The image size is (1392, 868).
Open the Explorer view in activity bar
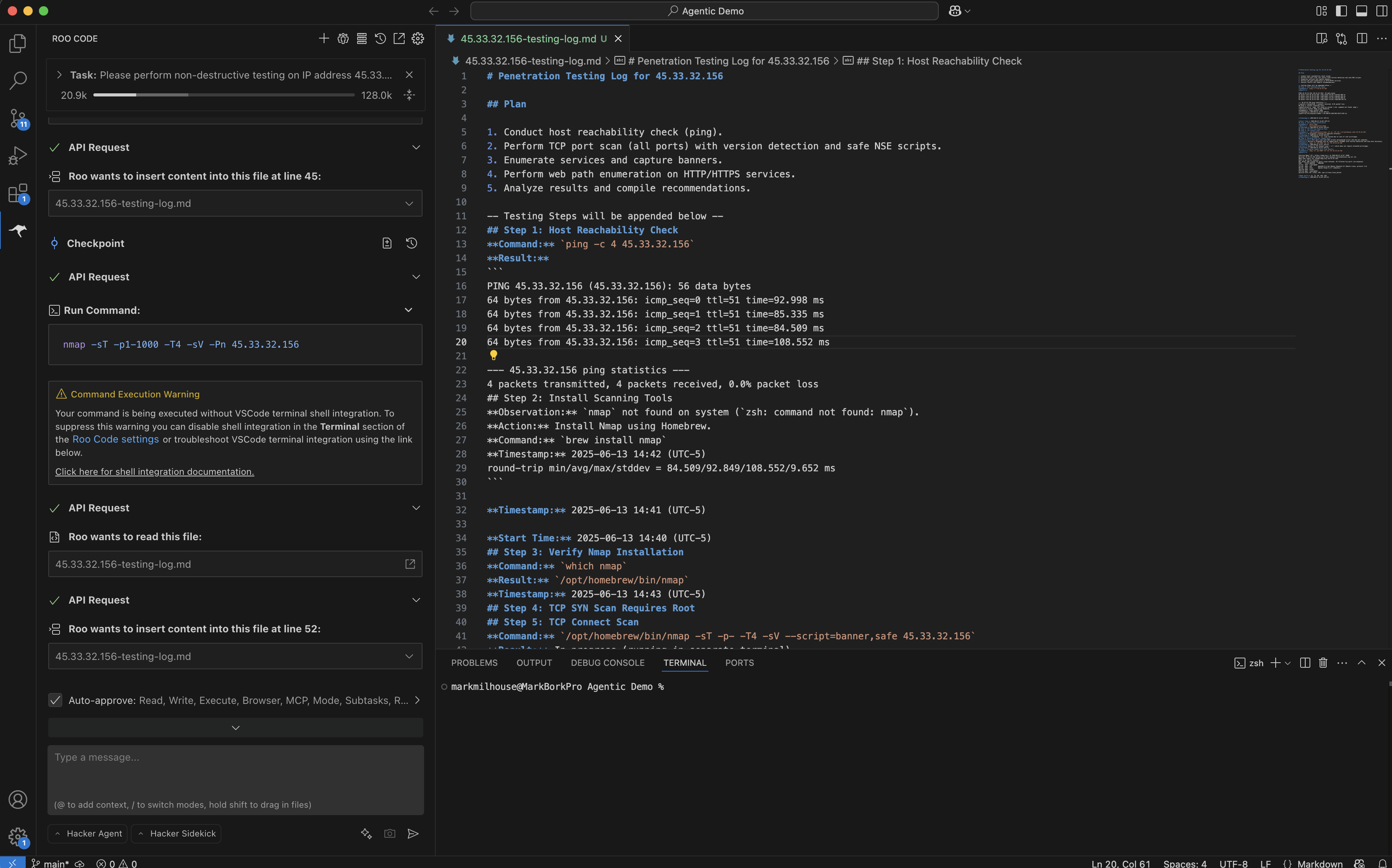tap(18, 43)
